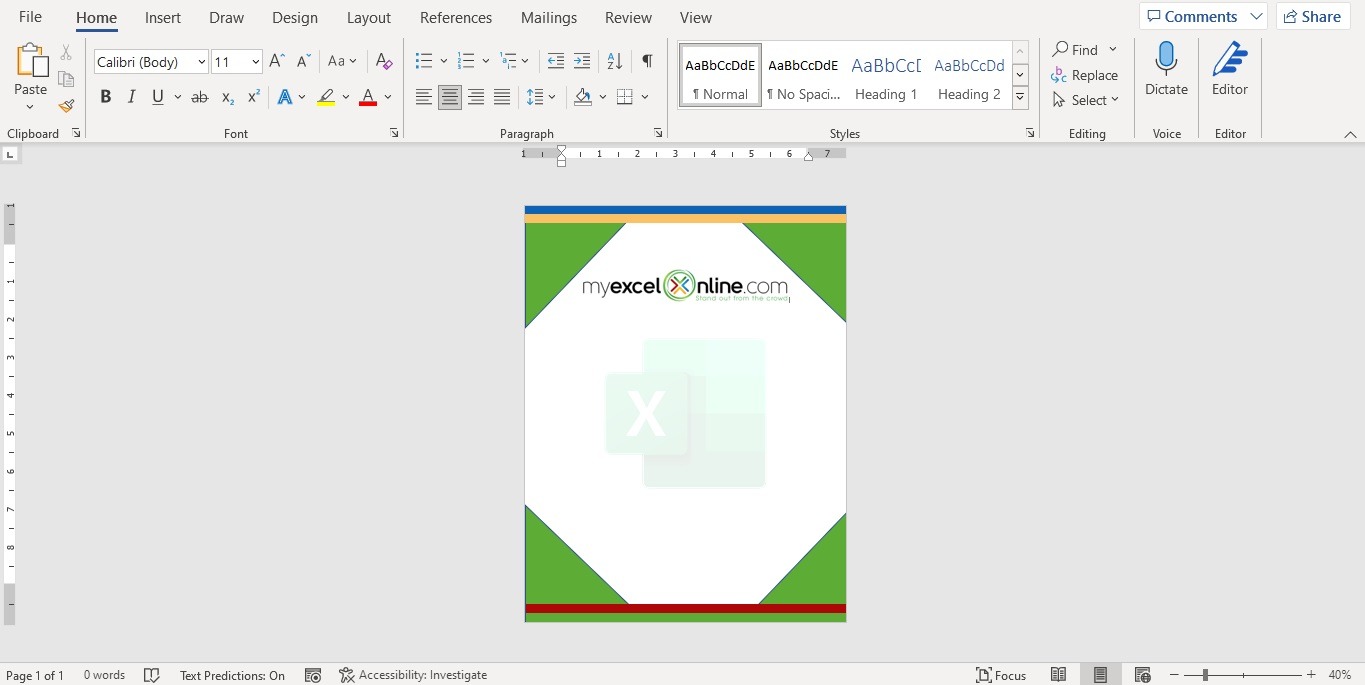The width and height of the screenshot is (1365, 685).
Task: Click the macro recording status icon
Action: (x=313, y=675)
